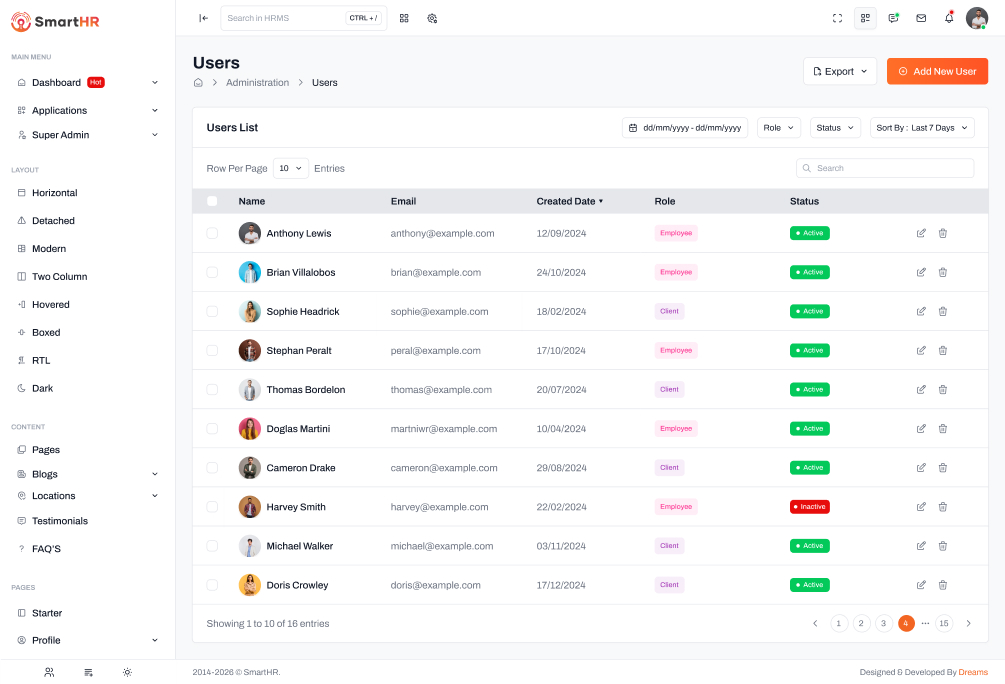Open the mail envelope icon
Image resolution: width=1005 pixels, height=684 pixels.
921,18
